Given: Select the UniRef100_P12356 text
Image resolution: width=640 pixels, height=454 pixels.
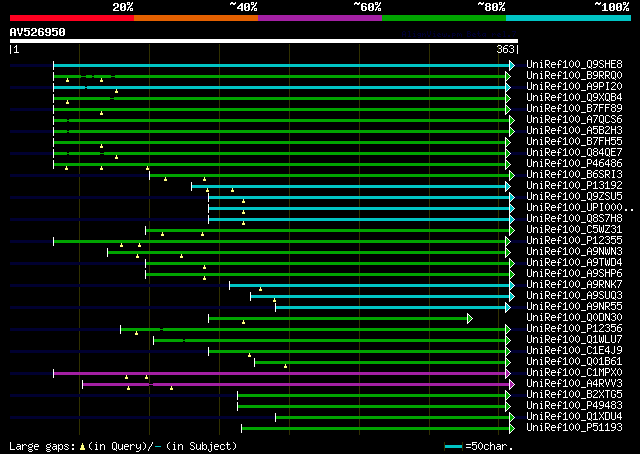Looking at the screenshot, I should click(x=574, y=329).
